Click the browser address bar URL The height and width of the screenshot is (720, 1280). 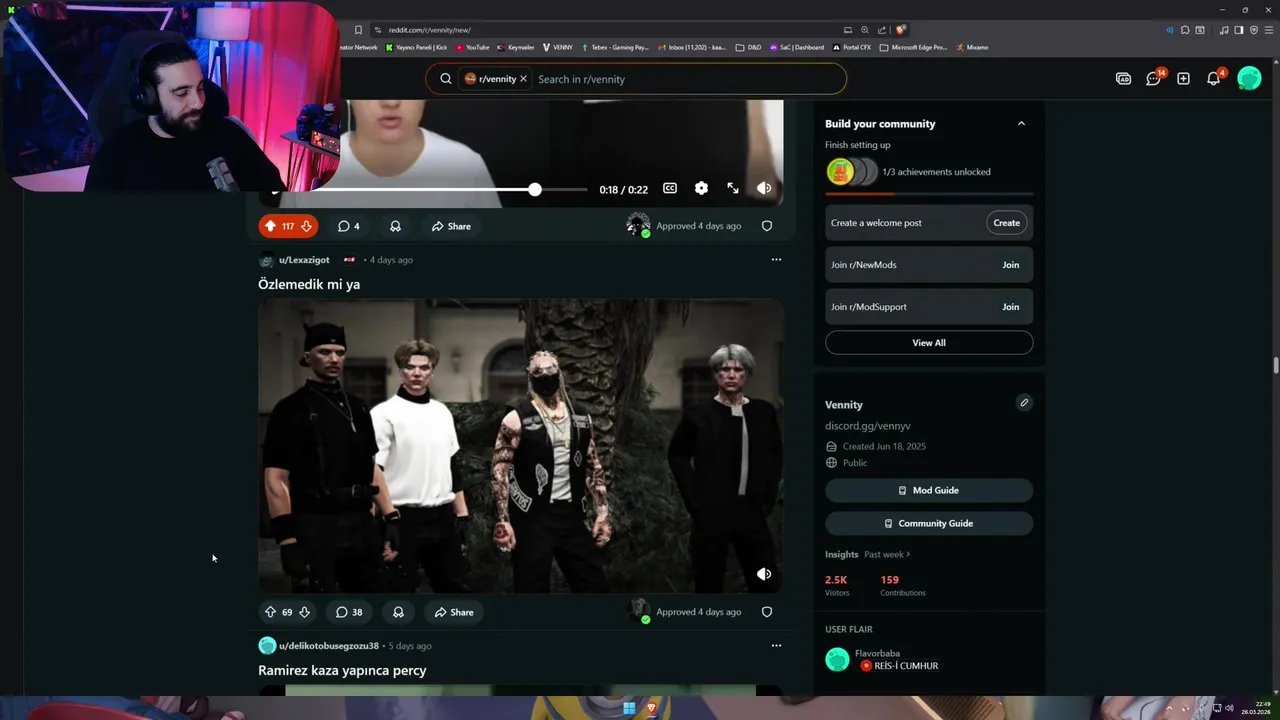429,30
